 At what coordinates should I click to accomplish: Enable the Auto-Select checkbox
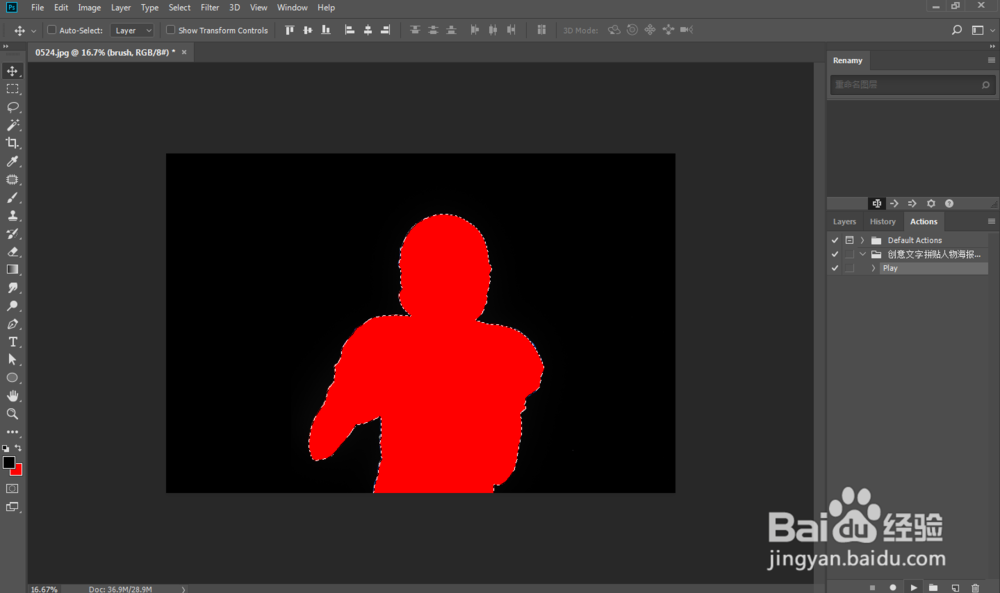[52, 30]
